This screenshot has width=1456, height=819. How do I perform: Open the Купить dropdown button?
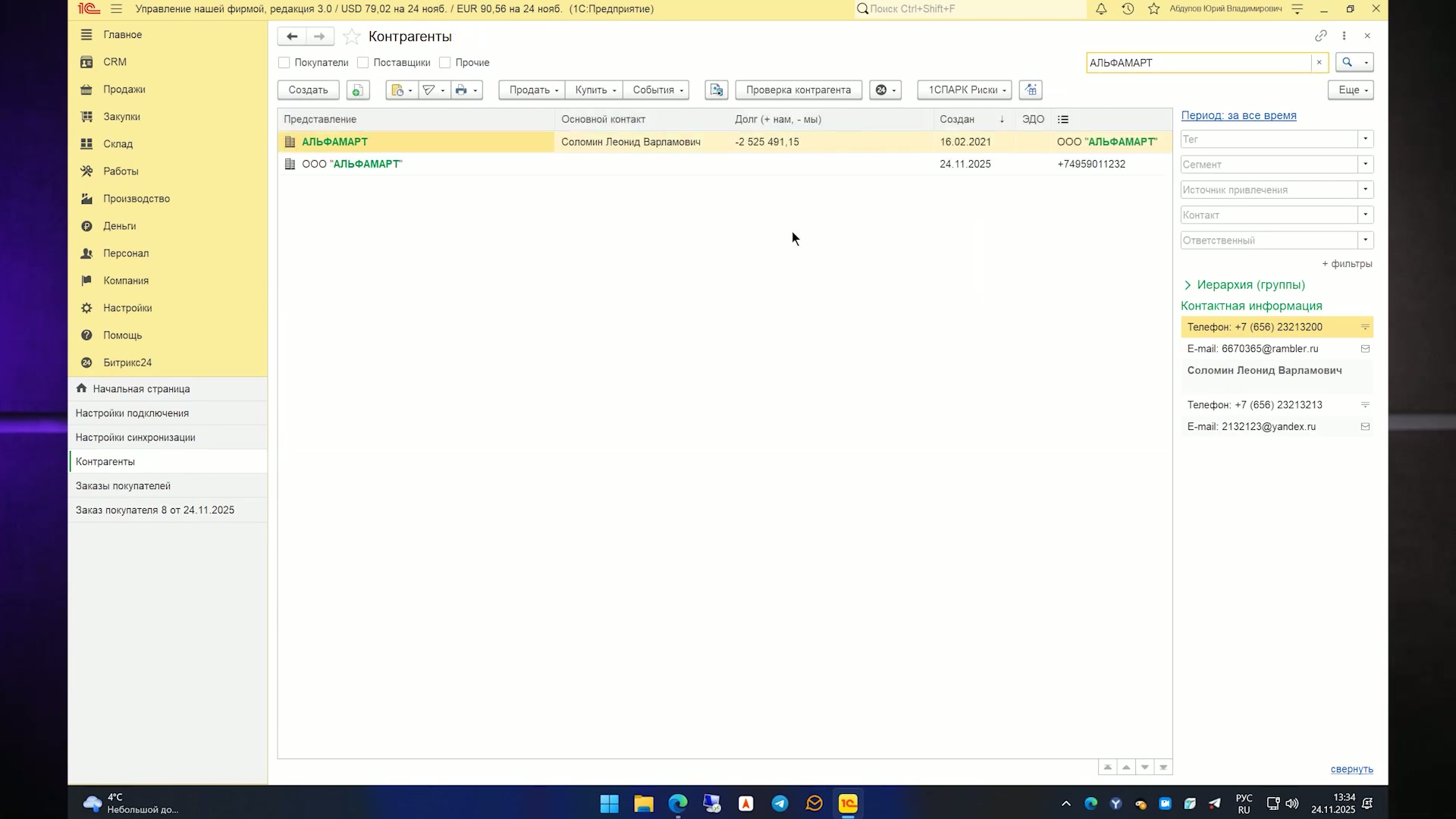(595, 90)
